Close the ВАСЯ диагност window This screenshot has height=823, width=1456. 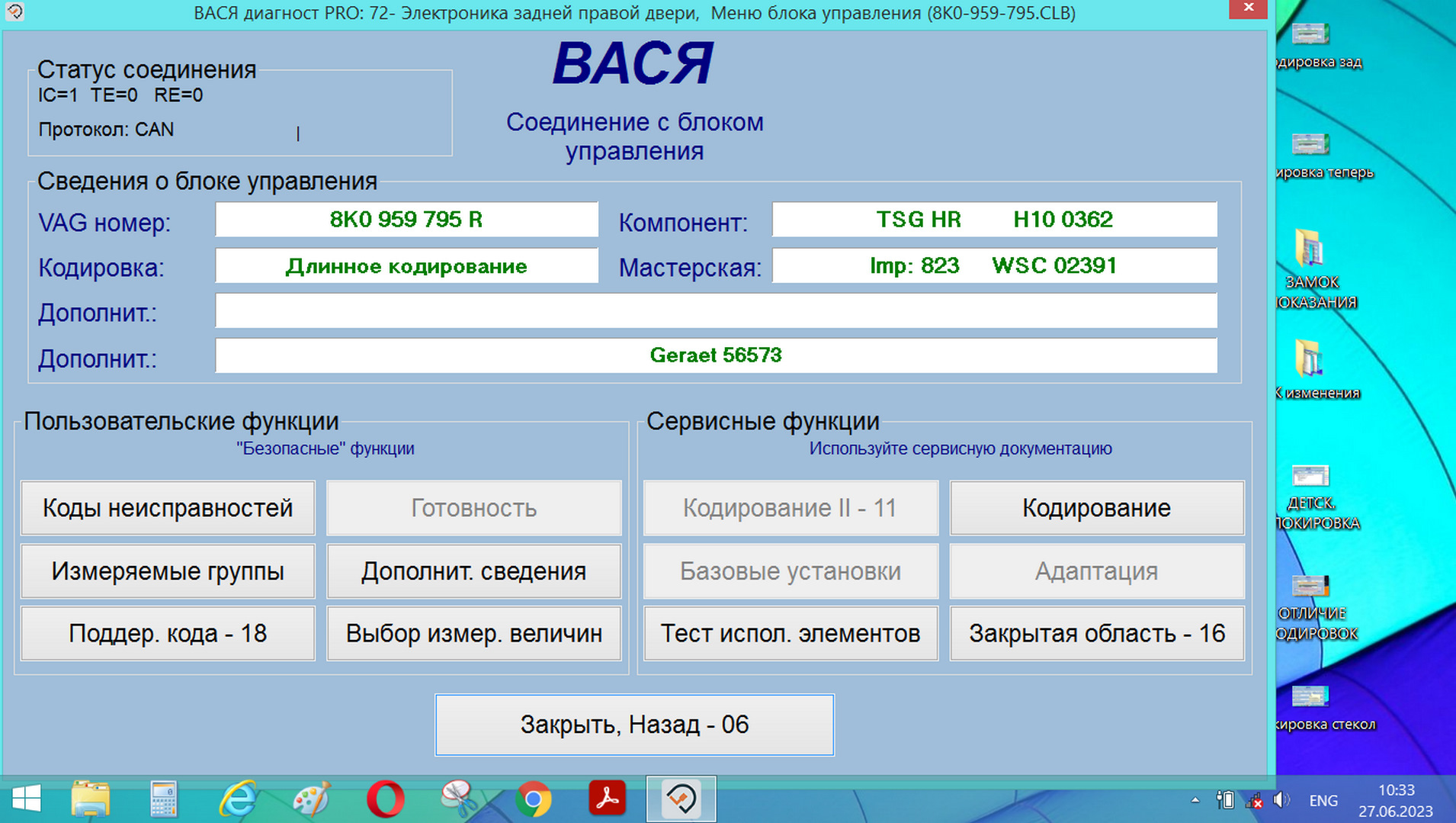pyautogui.click(x=1249, y=8)
